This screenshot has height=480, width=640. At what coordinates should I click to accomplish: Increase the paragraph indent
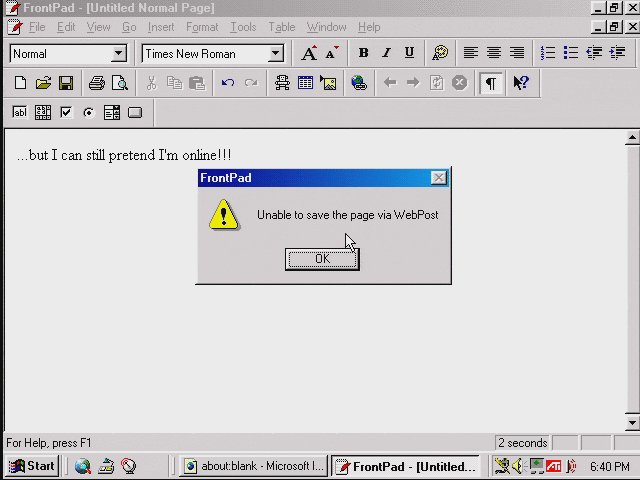point(618,53)
